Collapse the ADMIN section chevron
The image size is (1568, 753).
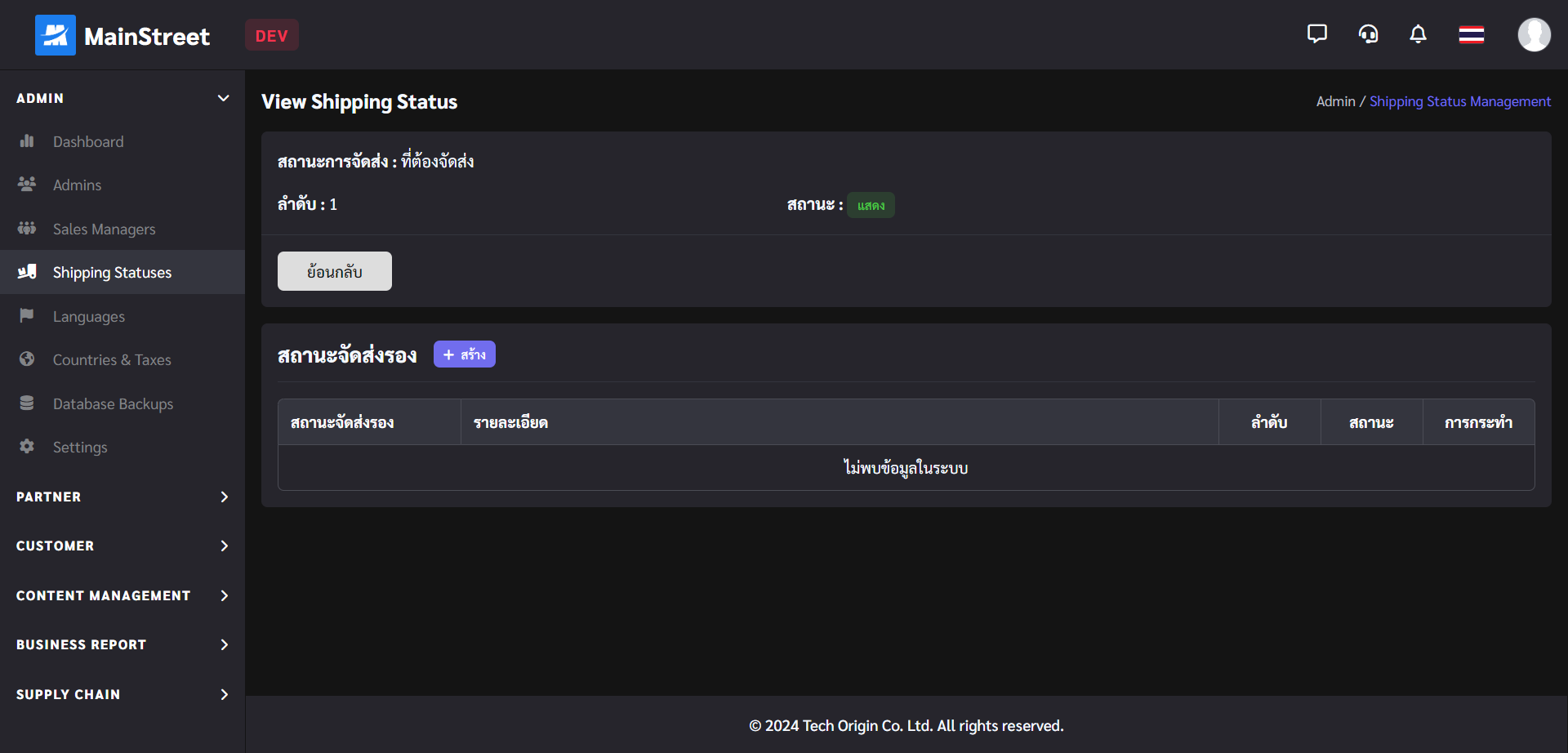point(223,98)
